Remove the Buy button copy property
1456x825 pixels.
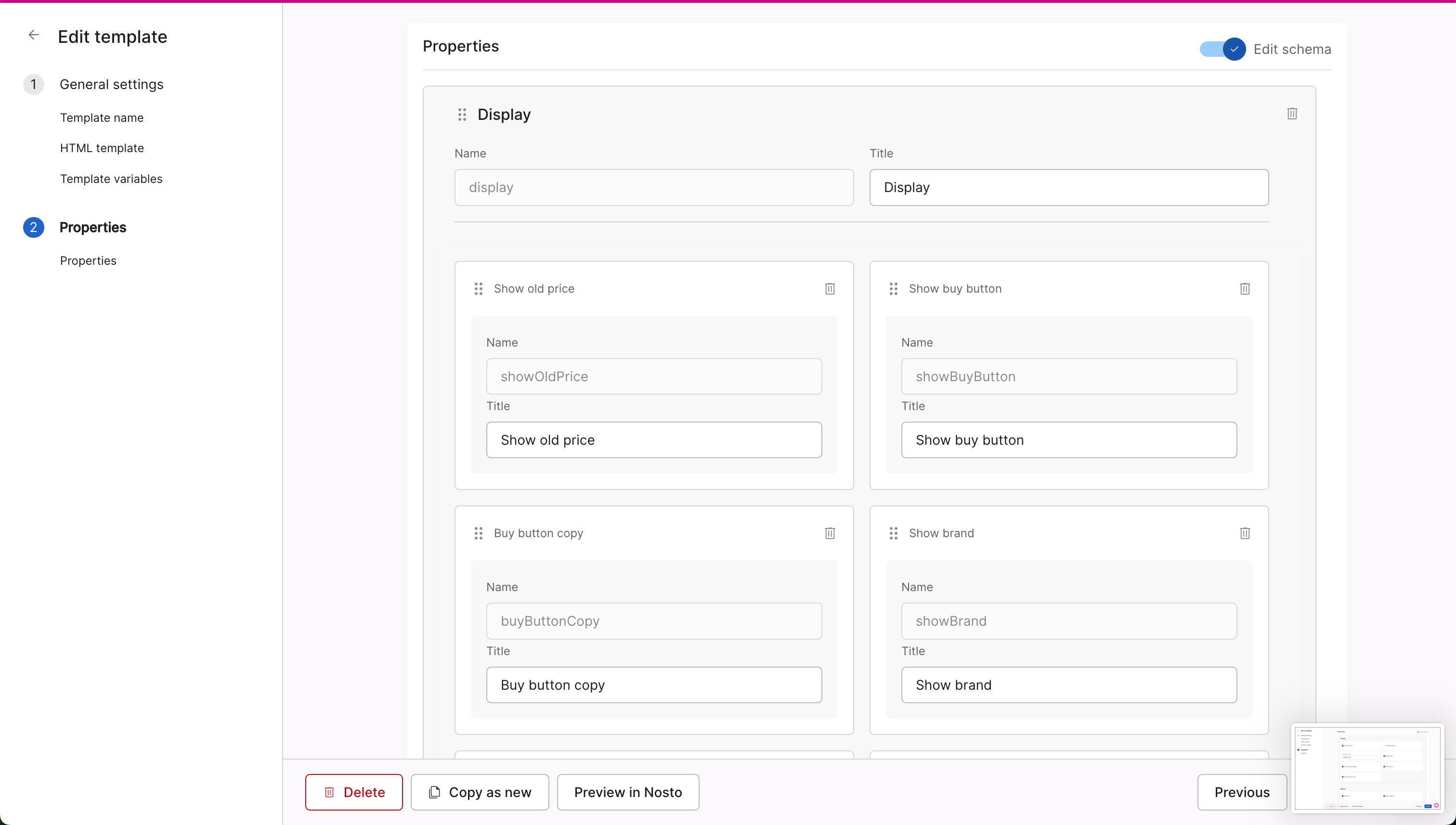[x=830, y=533]
